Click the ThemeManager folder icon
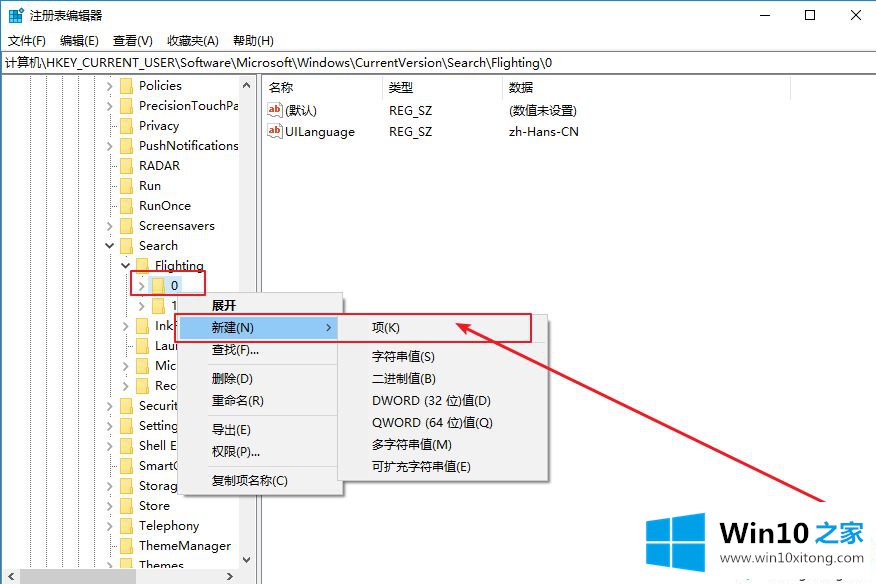 [126, 546]
